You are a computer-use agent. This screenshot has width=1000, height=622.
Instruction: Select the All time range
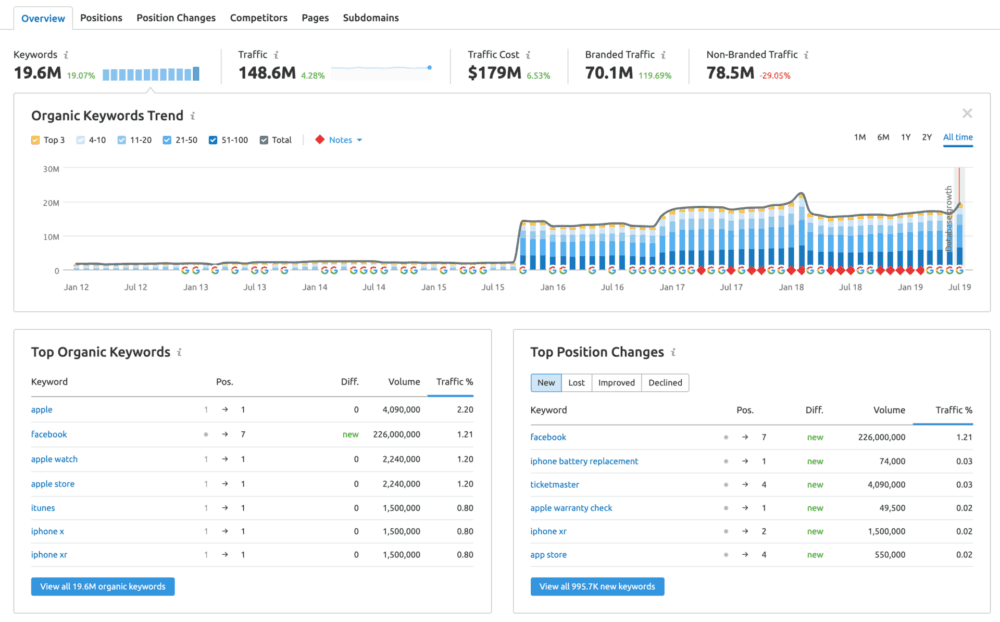coord(958,137)
